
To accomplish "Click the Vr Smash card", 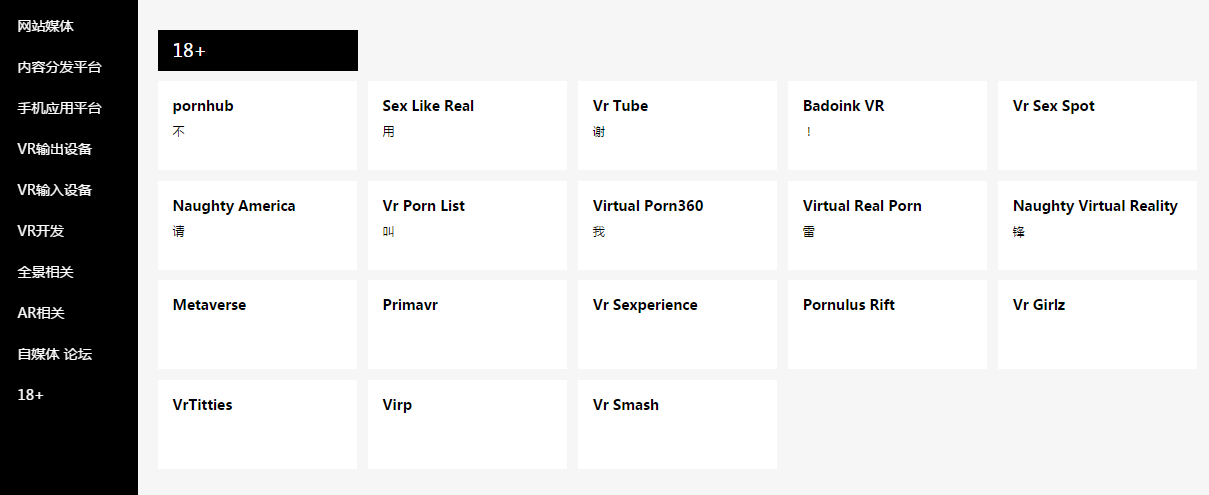I will [677, 424].
